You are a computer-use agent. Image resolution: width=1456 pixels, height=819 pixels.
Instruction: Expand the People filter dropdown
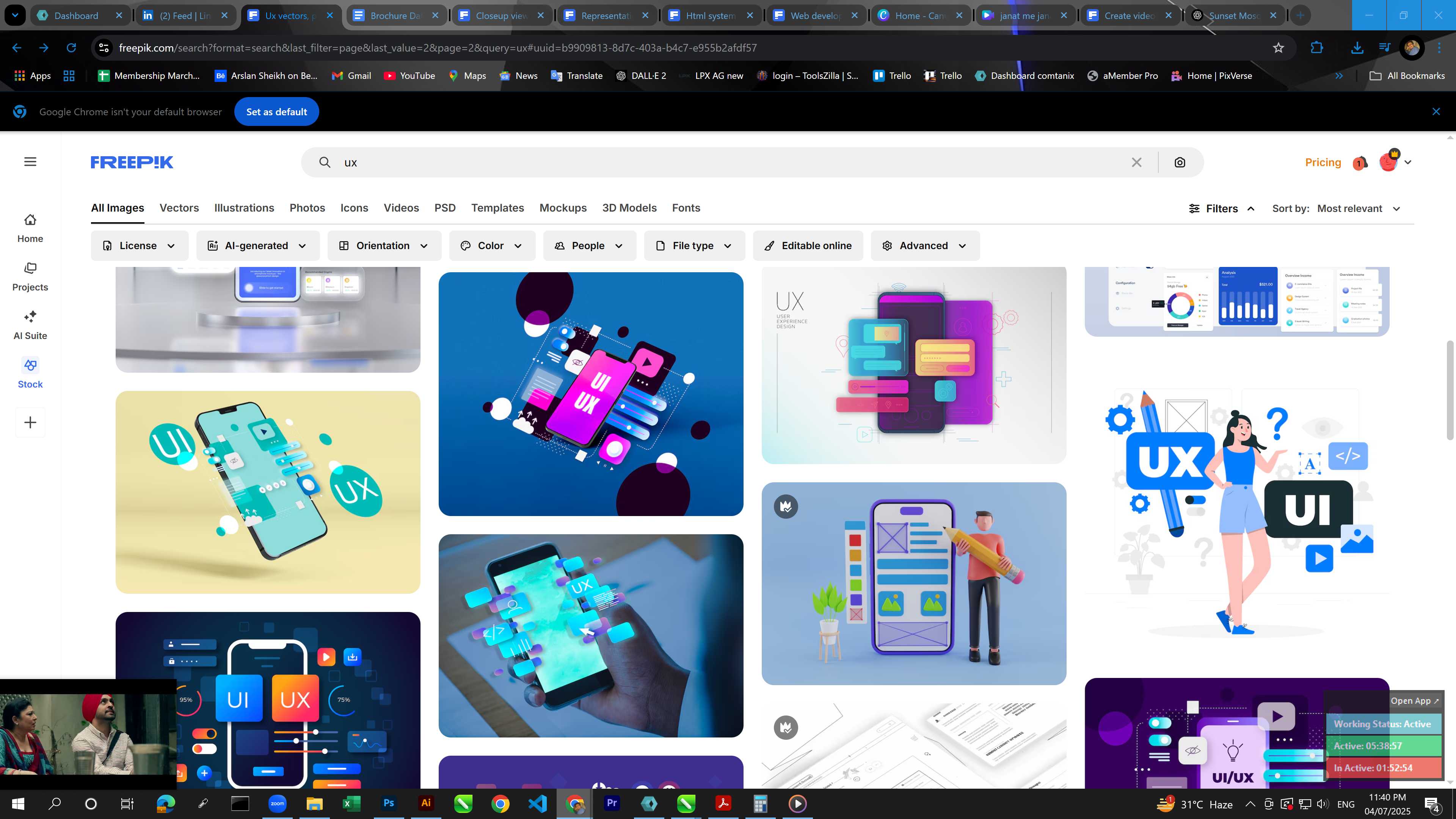590,246
